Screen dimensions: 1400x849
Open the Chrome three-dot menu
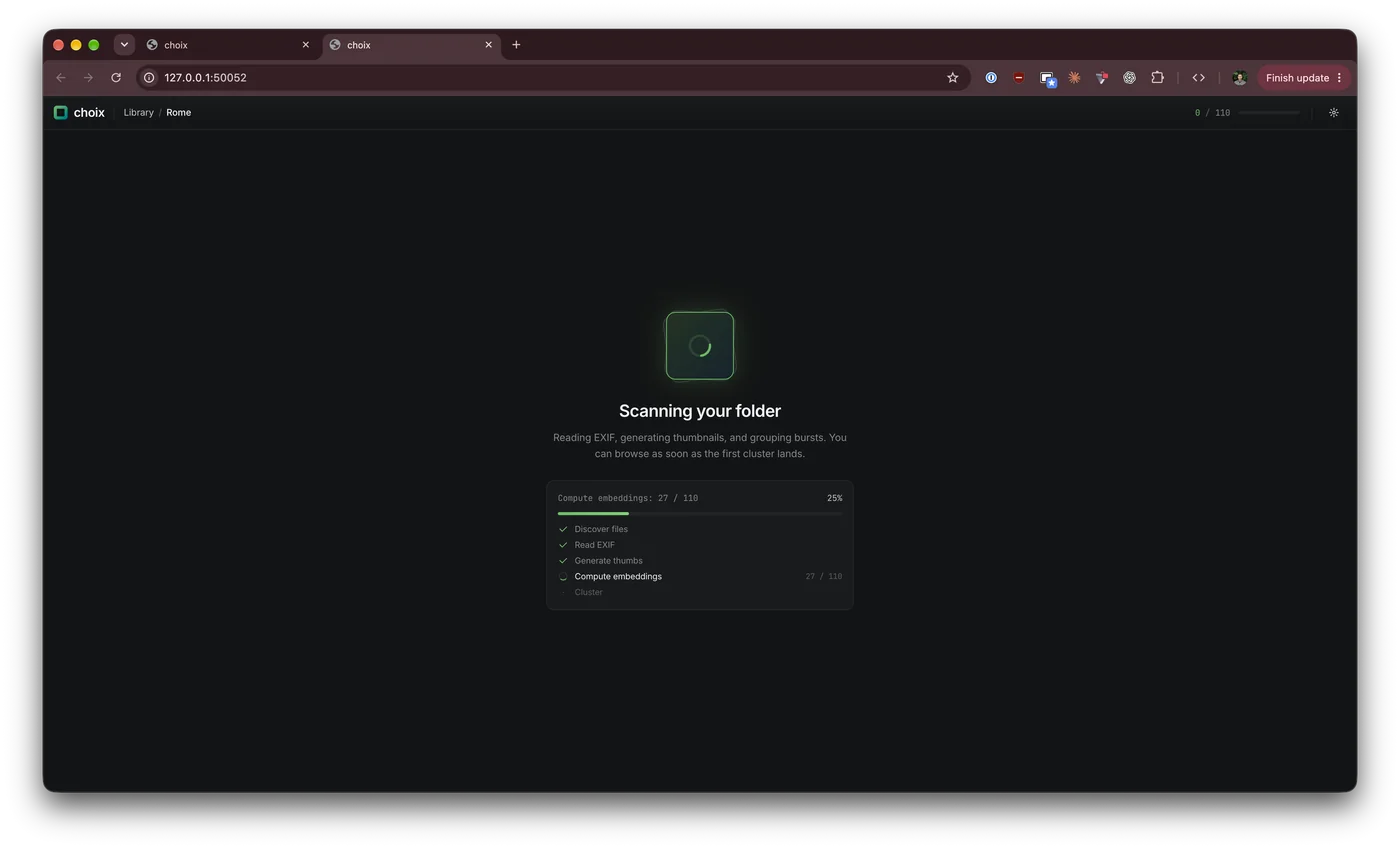click(x=1339, y=78)
